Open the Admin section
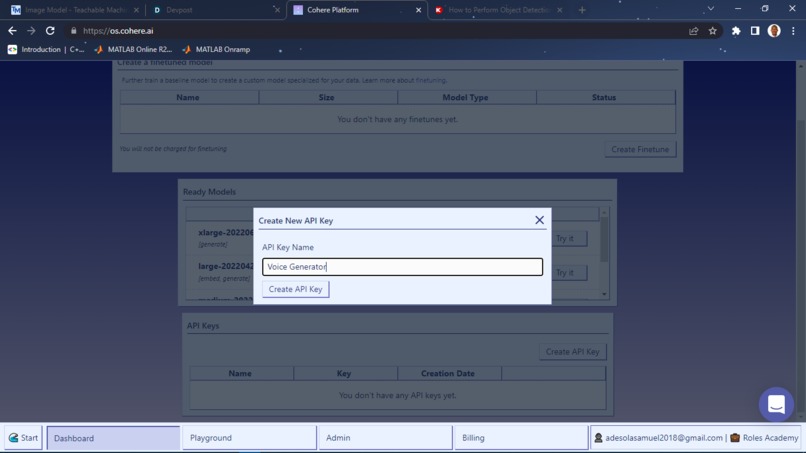 point(386,438)
